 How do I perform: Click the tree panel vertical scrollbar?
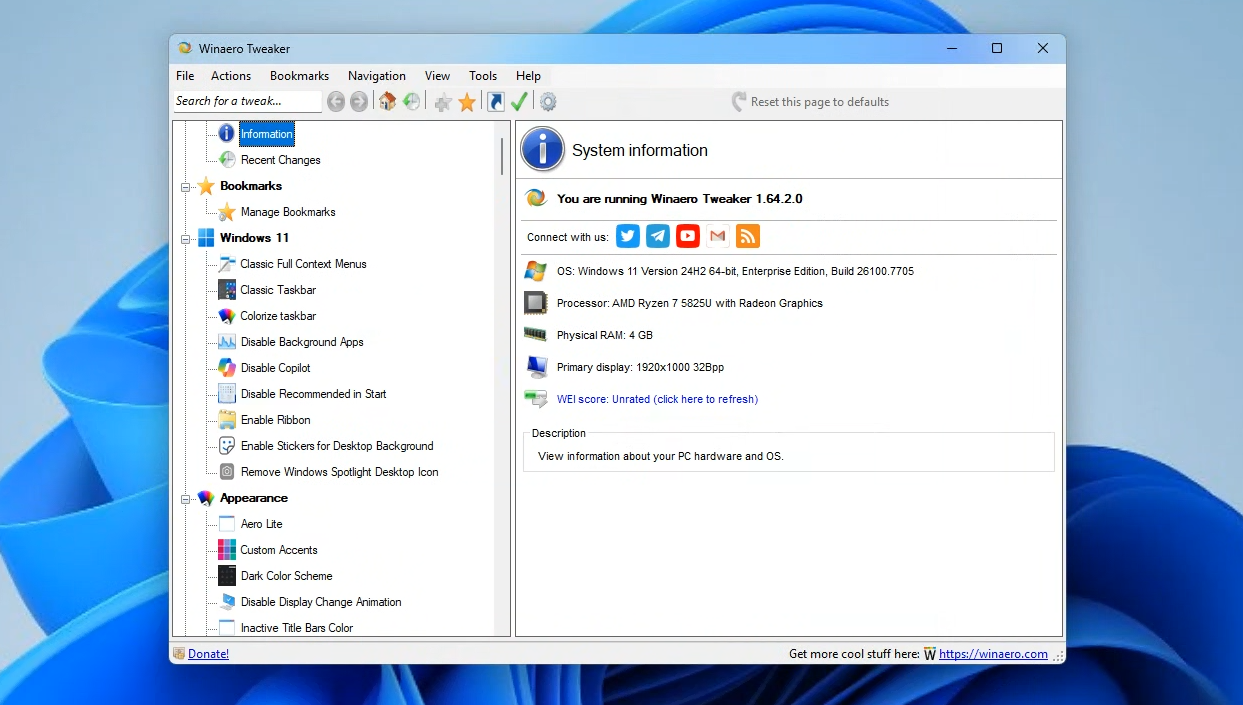point(502,157)
